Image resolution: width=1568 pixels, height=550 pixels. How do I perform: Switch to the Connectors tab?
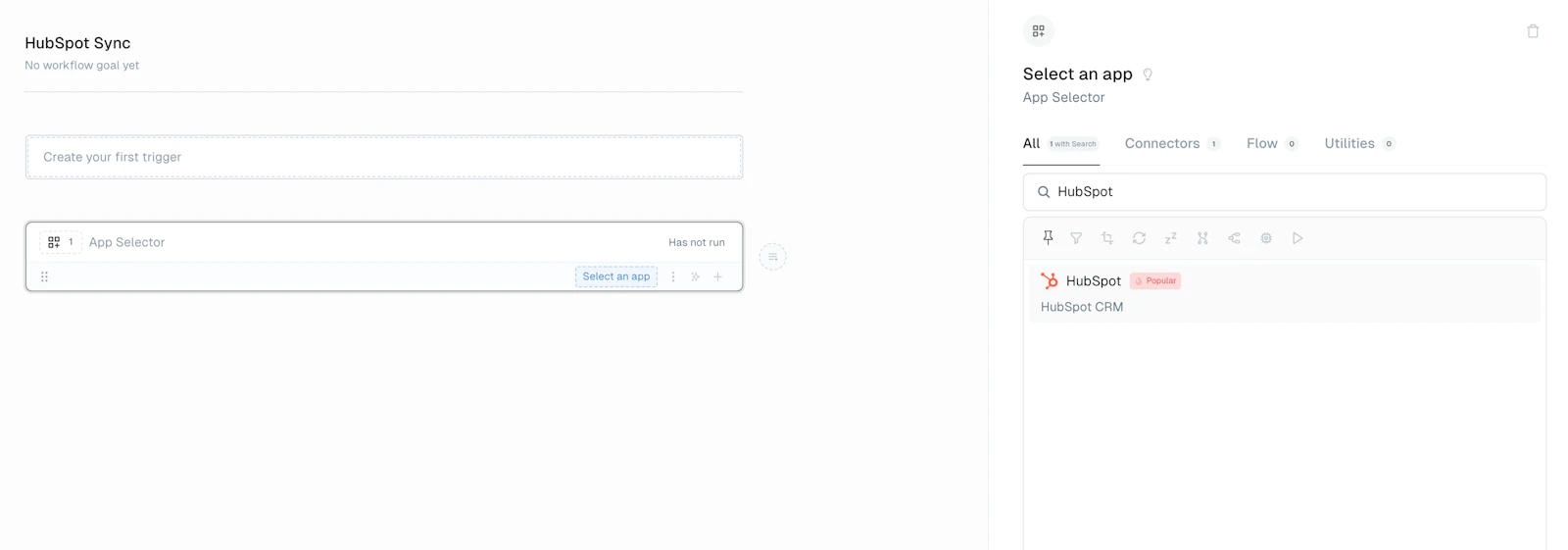tap(1172, 143)
